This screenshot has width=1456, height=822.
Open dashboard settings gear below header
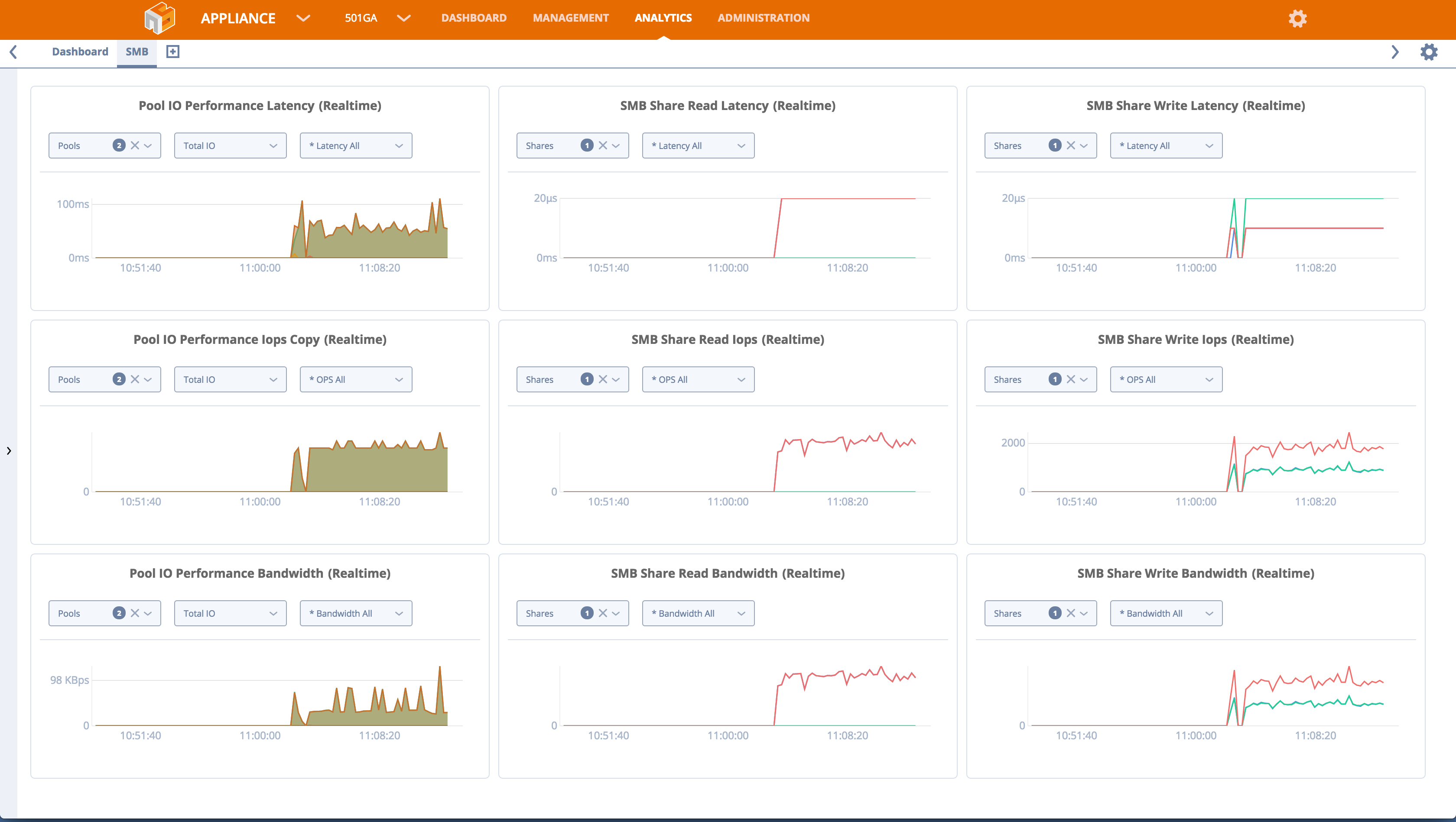pyautogui.click(x=1428, y=52)
